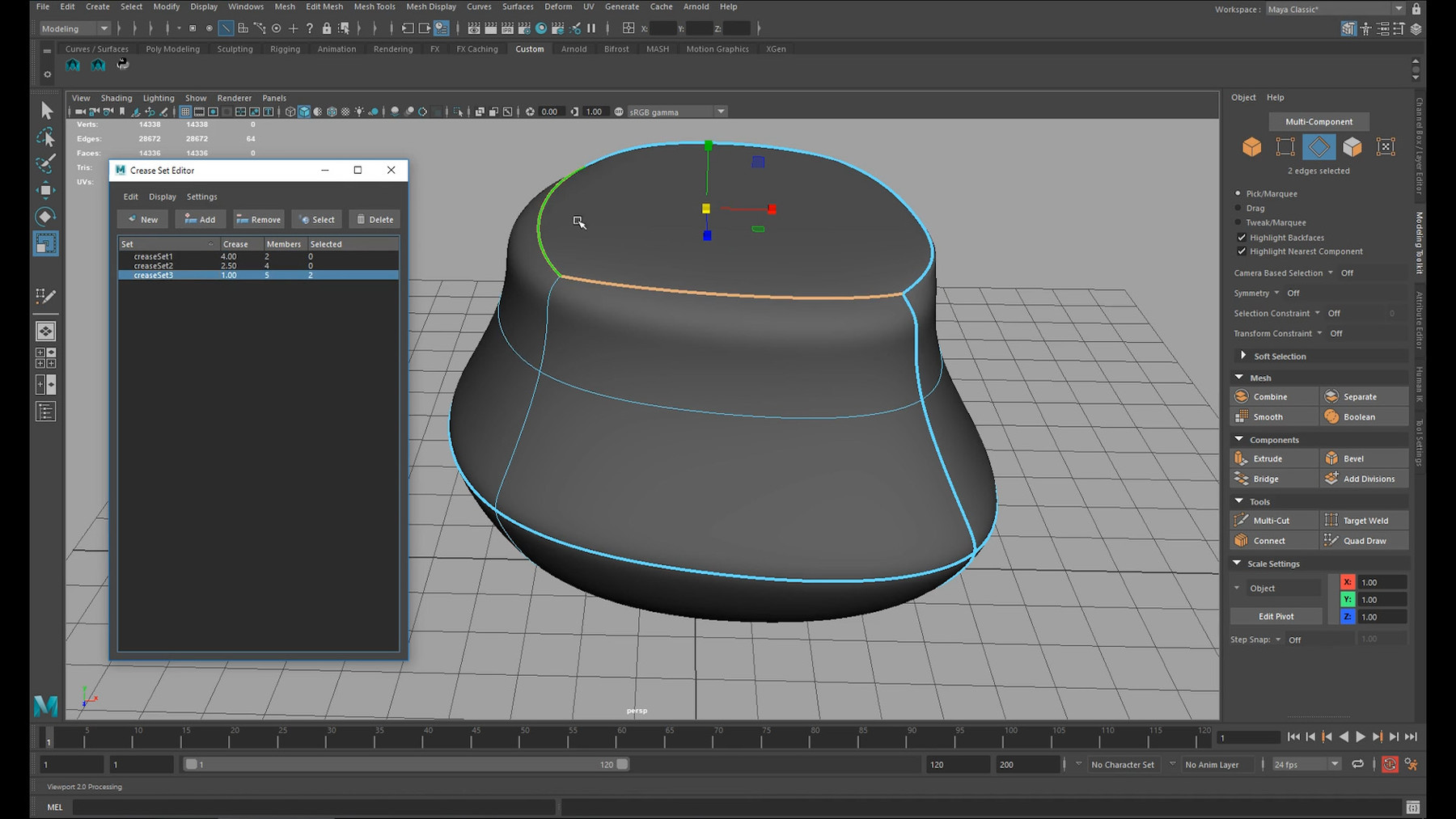1456x819 pixels.
Task: Select the arrow Select tool
Action: [46, 110]
